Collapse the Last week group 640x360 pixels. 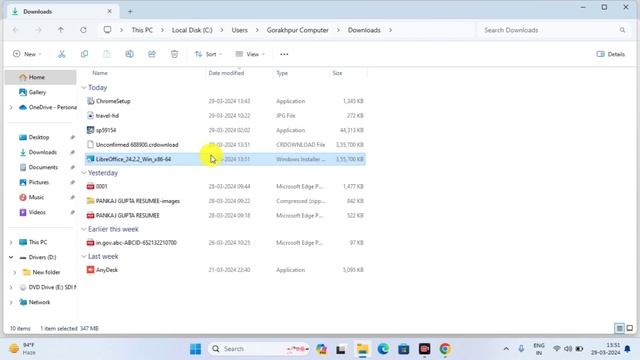[x=84, y=257]
